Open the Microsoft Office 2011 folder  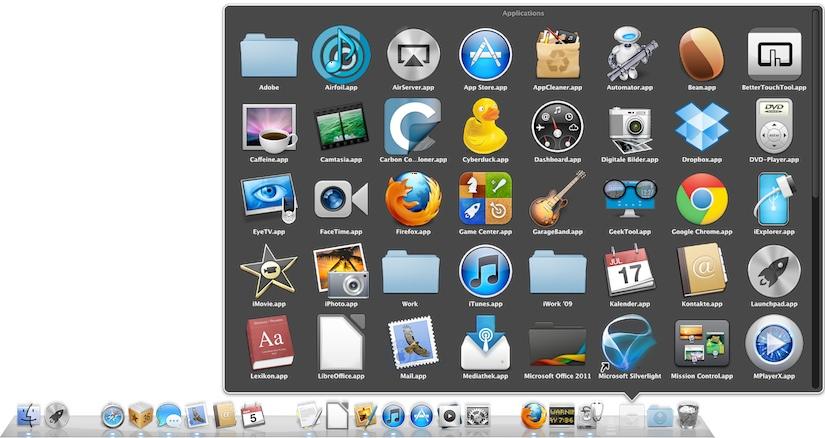(557, 346)
